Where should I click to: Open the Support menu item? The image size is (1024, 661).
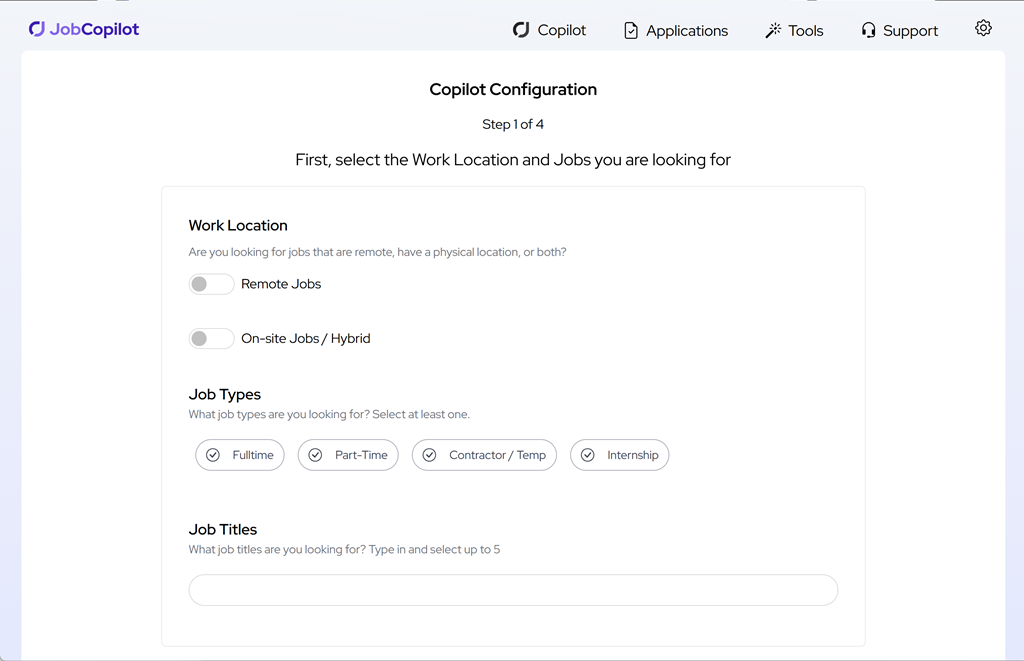(899, 31)
